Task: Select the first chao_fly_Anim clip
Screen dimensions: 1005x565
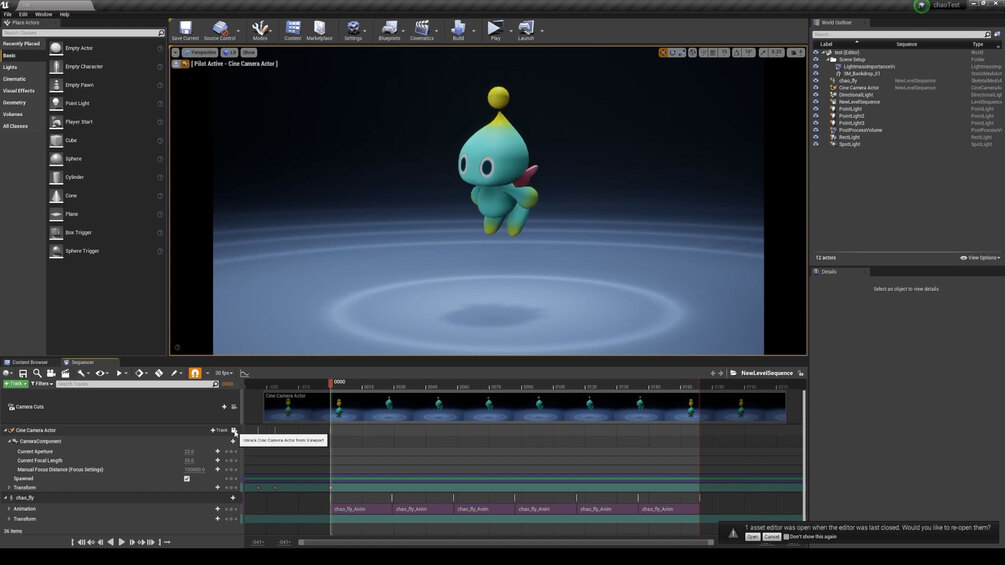Action: tap(361, 509)
